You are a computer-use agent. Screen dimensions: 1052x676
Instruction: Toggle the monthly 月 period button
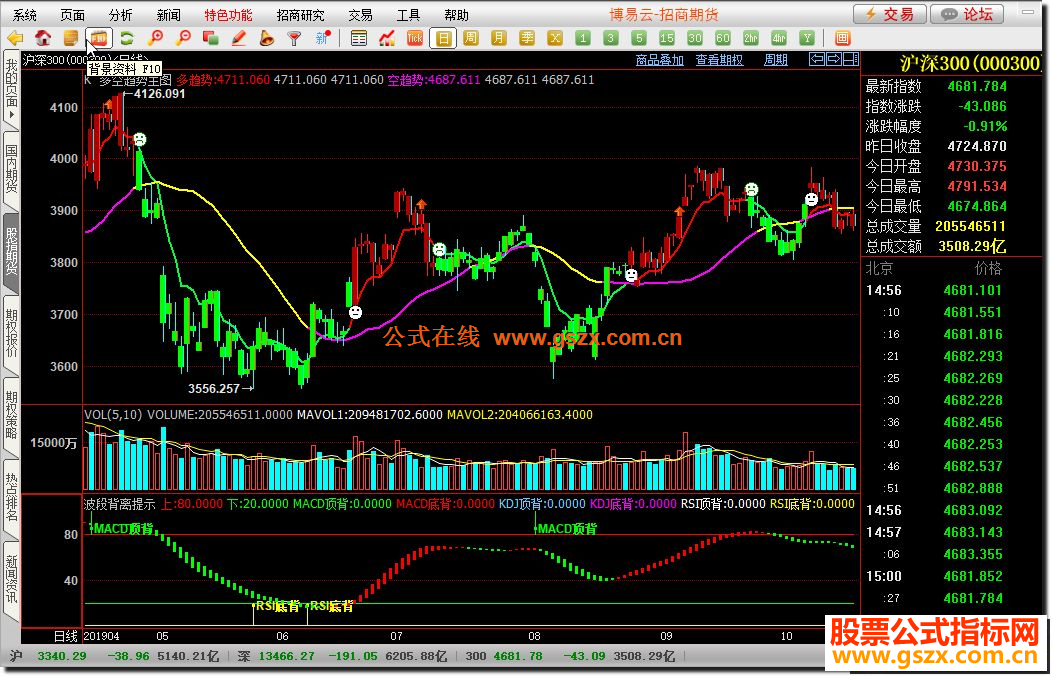pyautogui.click(x=498, y=38)
